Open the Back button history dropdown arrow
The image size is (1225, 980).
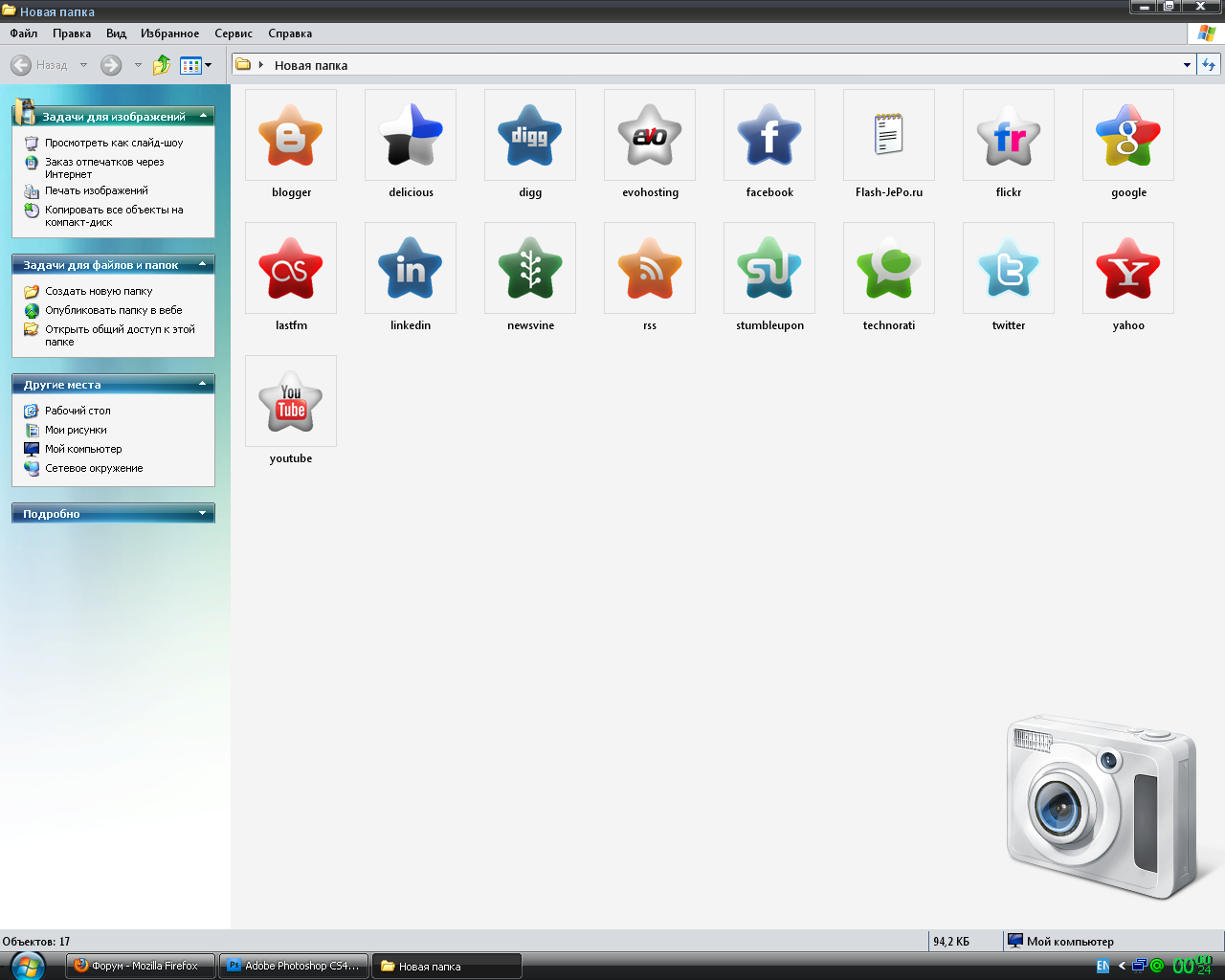point(83,65)
